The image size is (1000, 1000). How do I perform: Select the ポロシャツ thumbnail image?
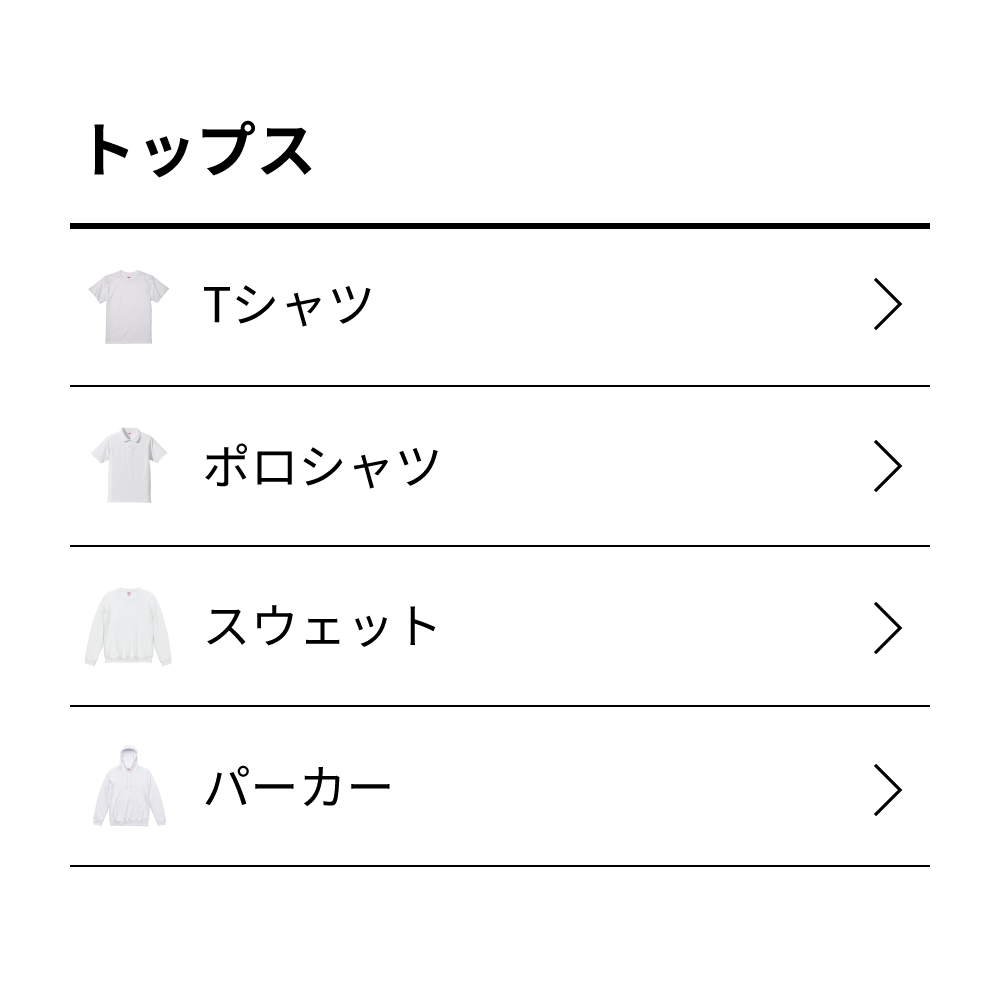pos(127,462)
